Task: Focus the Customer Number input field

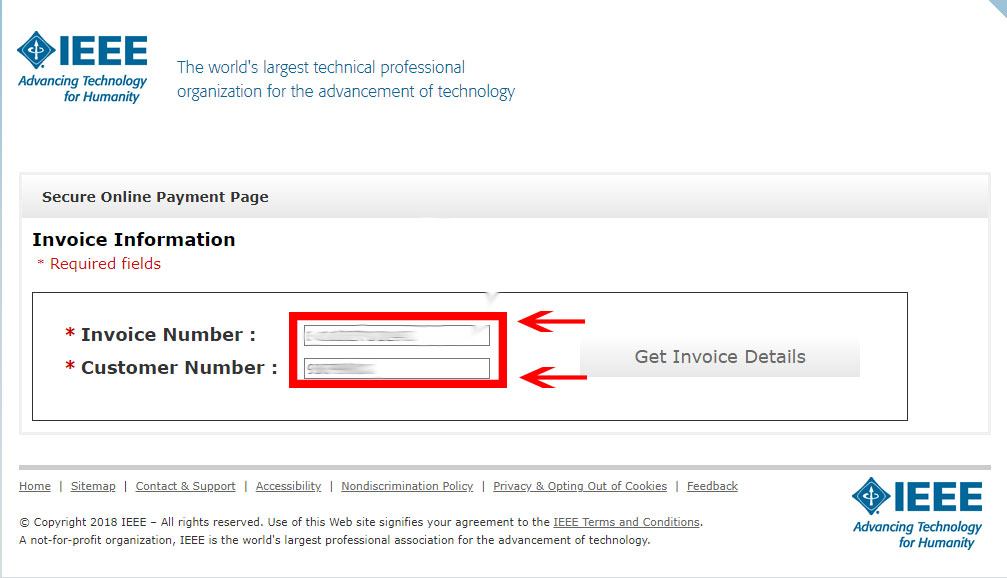Action: click(x=397, y=369)
